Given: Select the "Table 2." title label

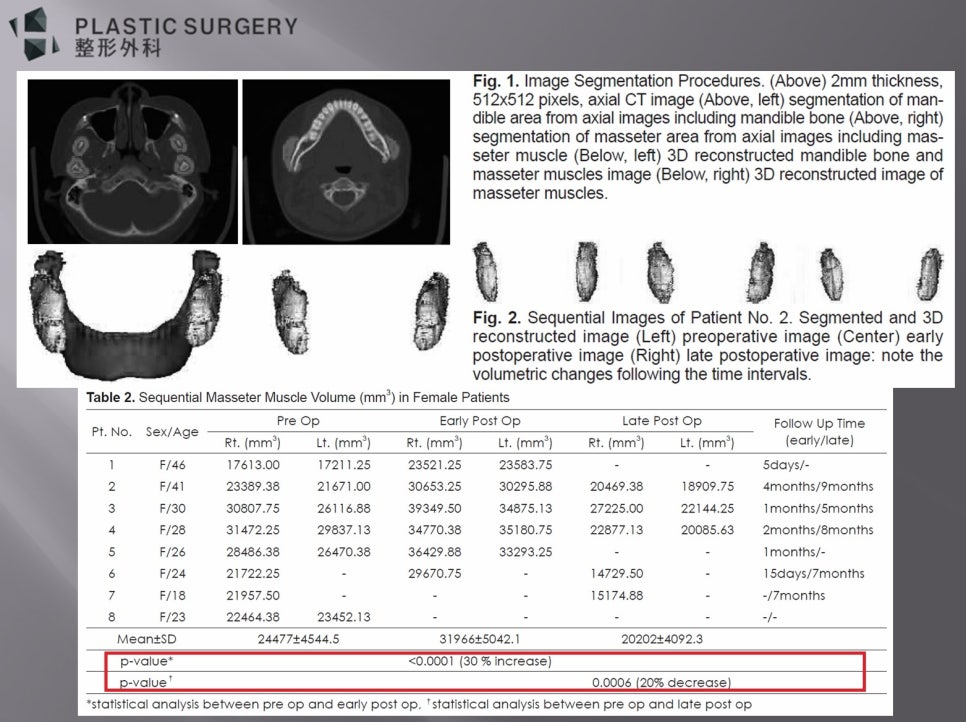Looking at the screenshot, I should (x=110, y=397).
